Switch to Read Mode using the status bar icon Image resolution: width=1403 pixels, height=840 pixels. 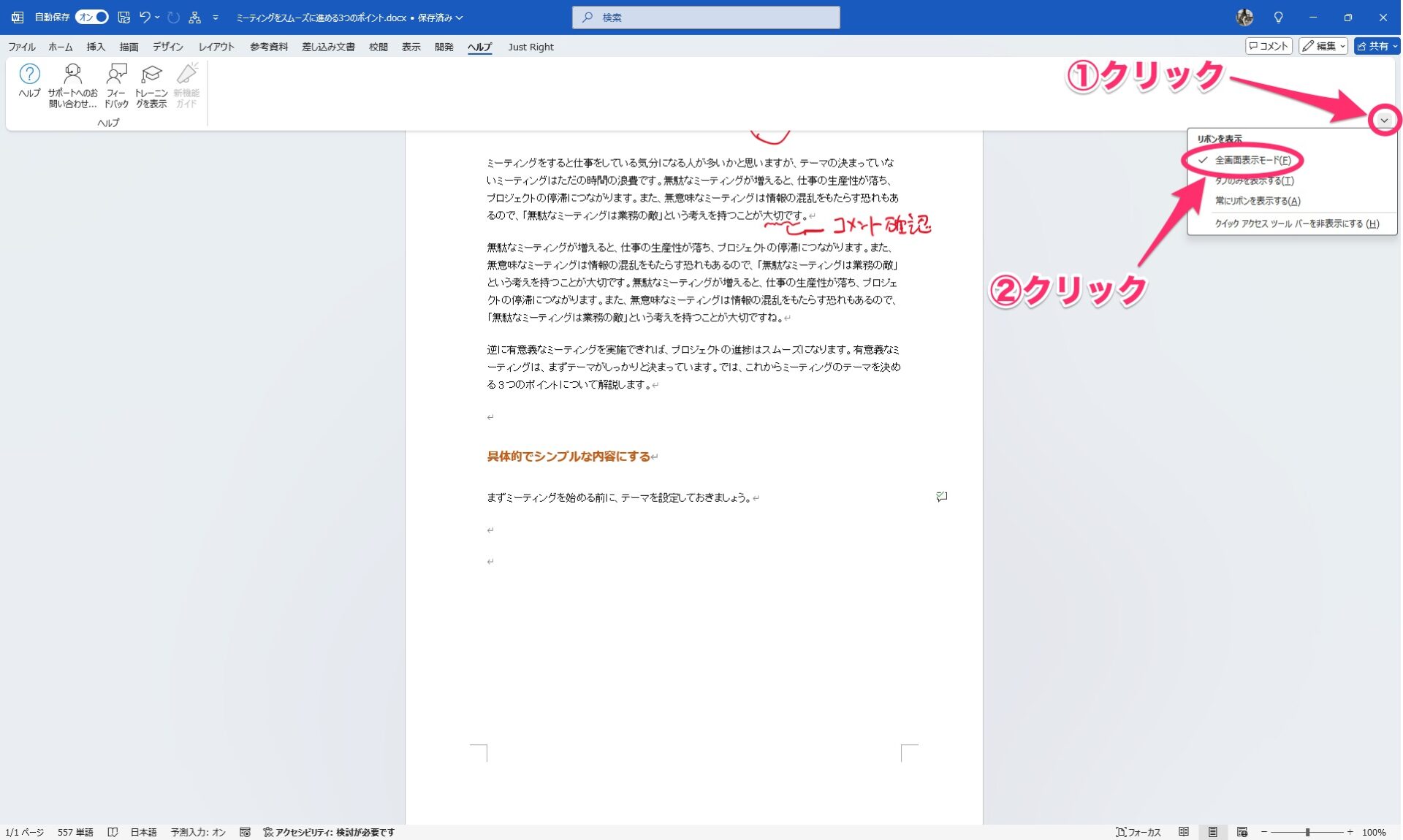(1184, 832)
